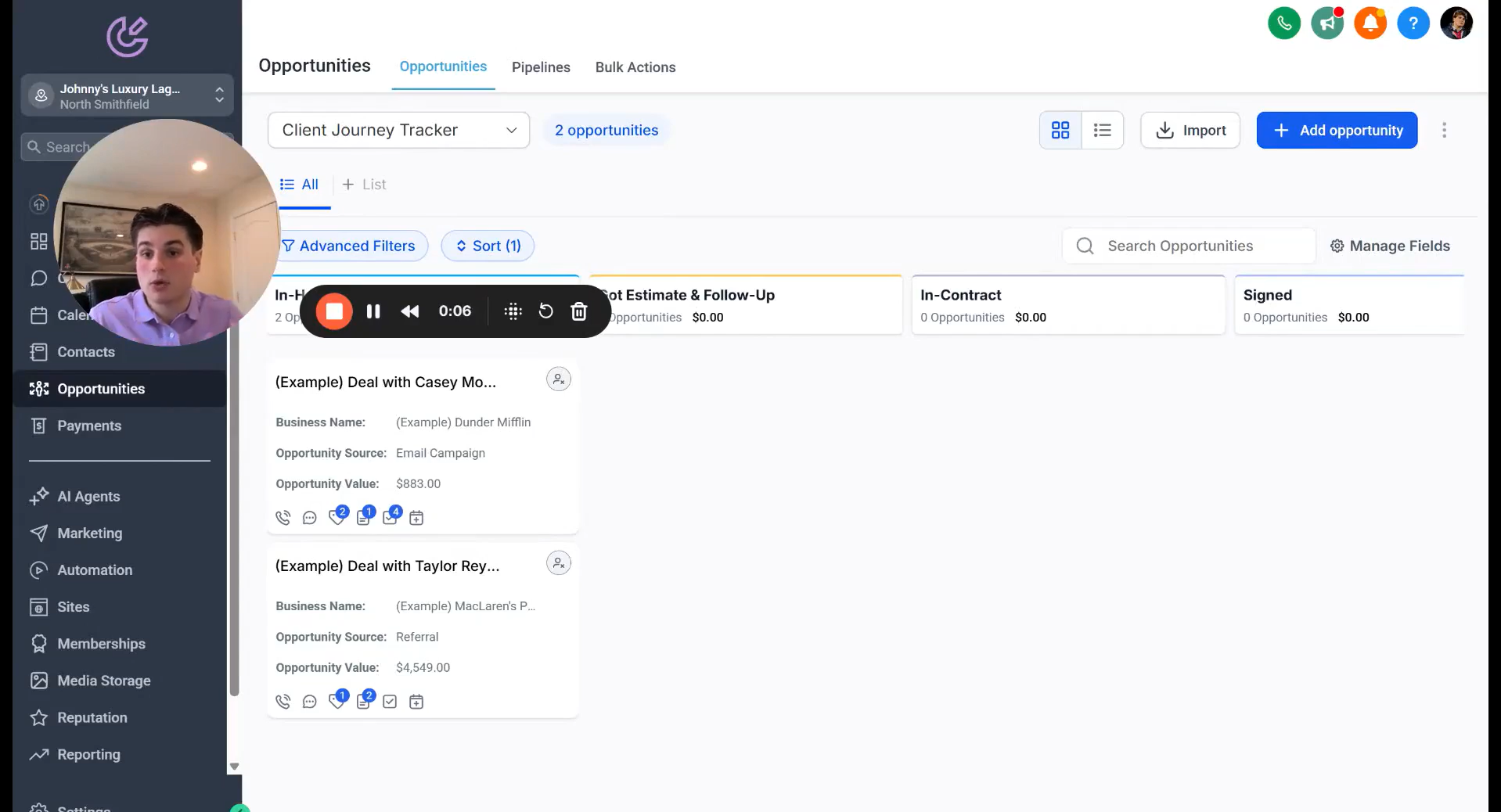
Task: Click the call icon on the Casey Mo... card
Action: coord(283,518)
